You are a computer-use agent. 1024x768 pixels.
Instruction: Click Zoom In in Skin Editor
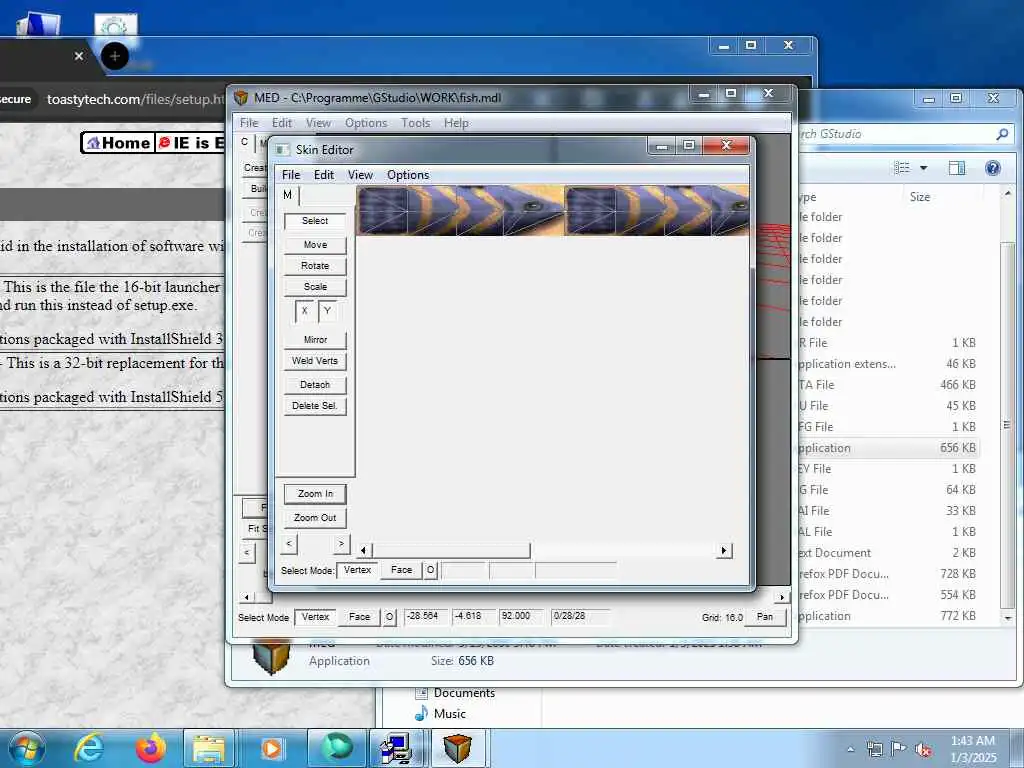pos(315,494)
